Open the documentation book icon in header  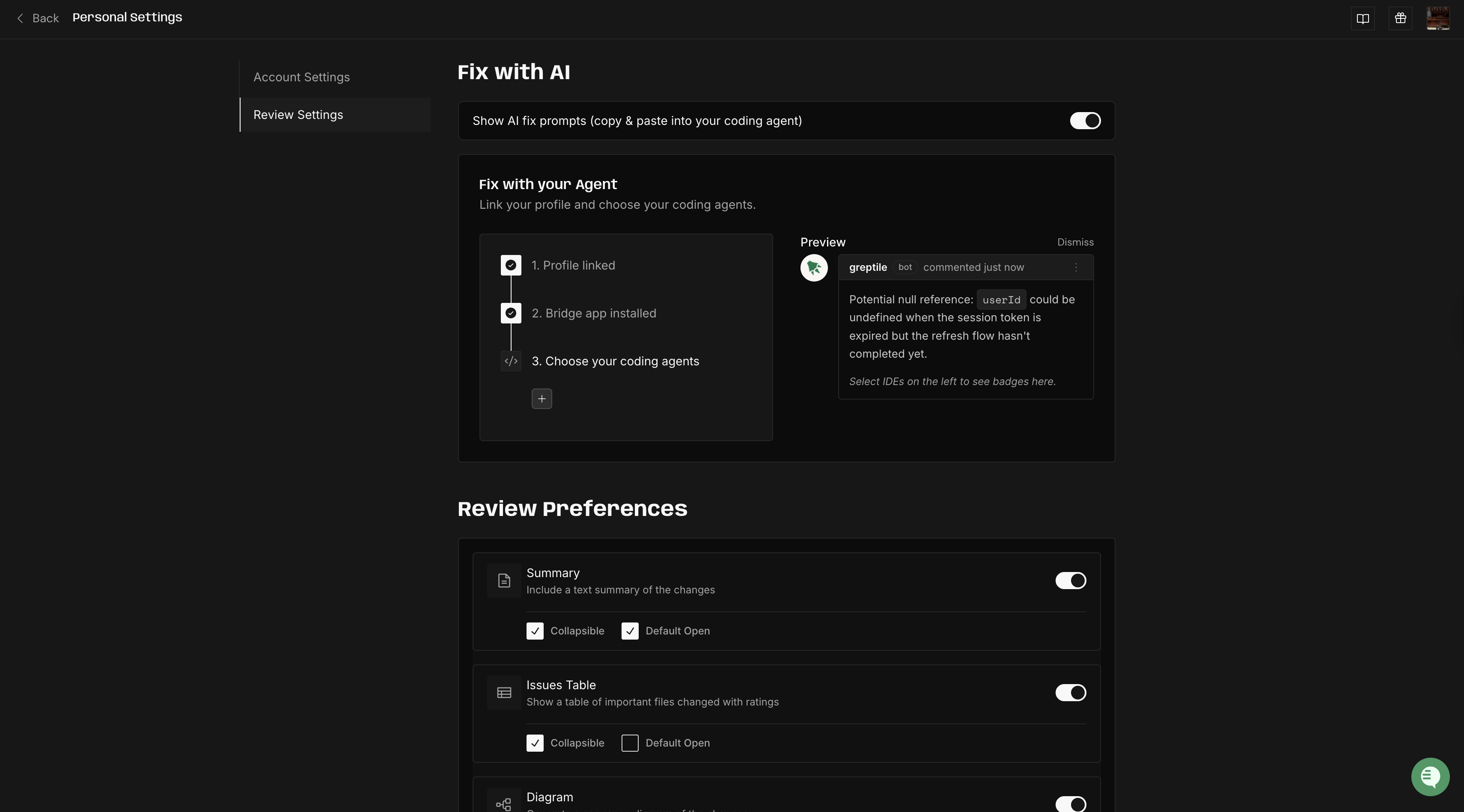point(1363,18)
